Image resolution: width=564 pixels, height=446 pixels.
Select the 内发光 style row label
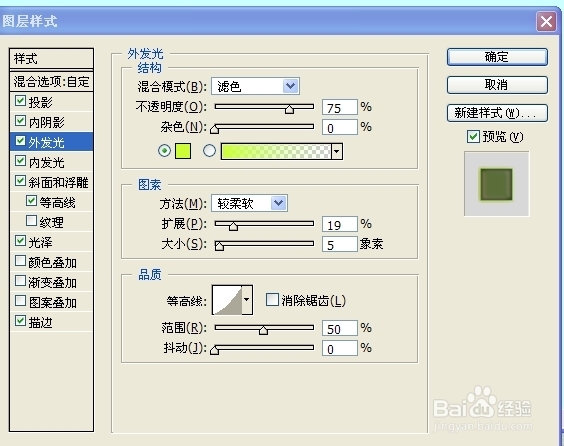(x=47, y=162)
